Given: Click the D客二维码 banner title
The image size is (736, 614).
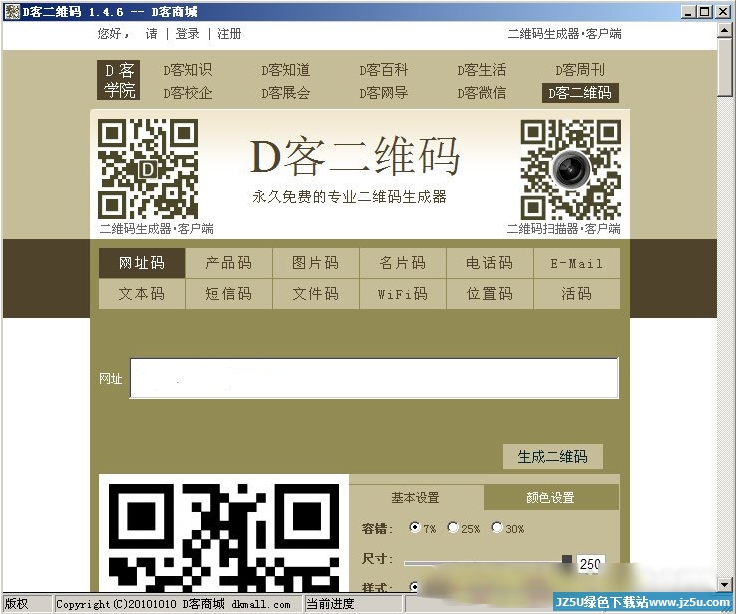Looking at the screenshot, I should click(355, 156).
